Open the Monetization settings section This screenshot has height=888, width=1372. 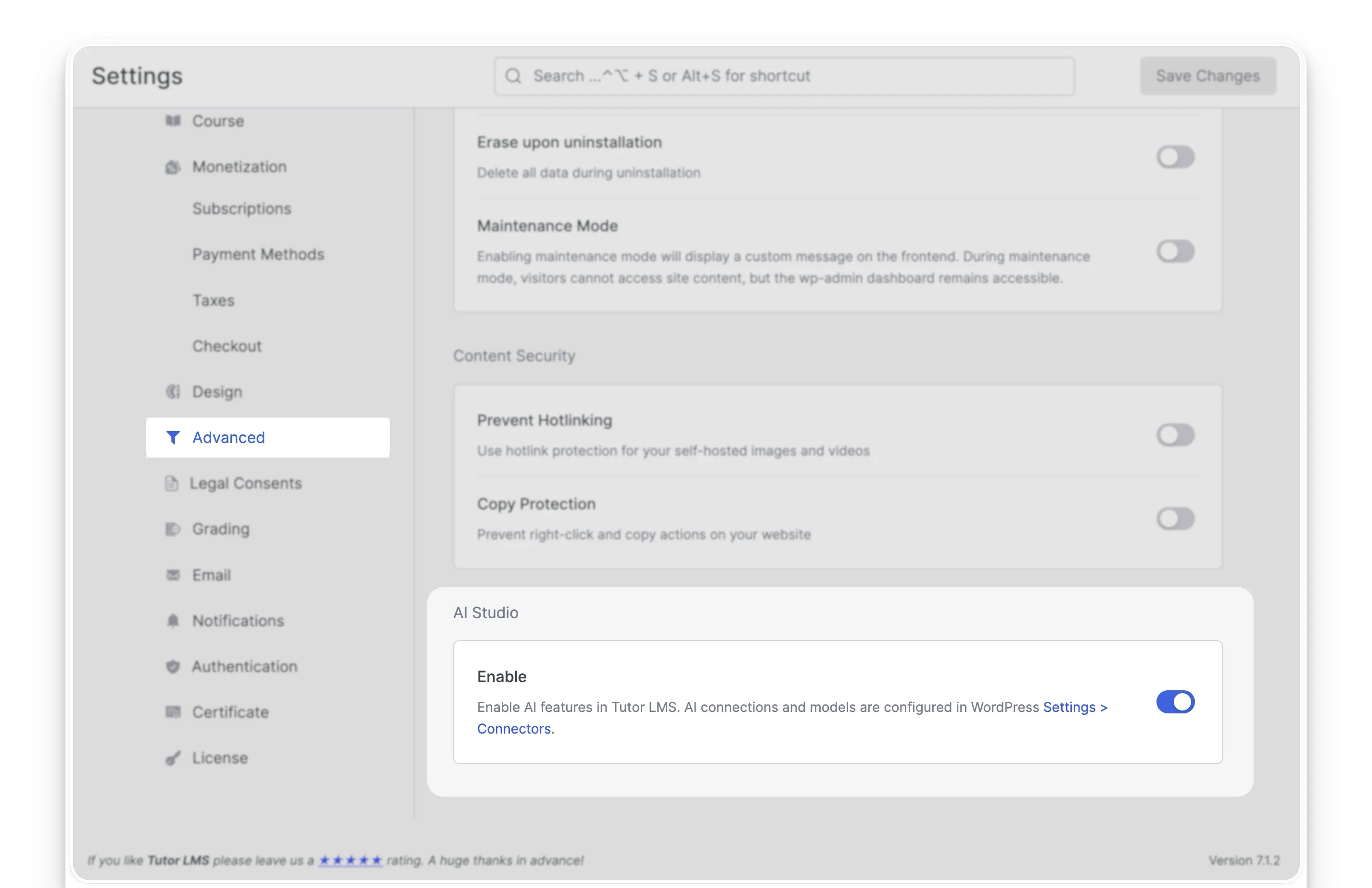tap(239, 166)
